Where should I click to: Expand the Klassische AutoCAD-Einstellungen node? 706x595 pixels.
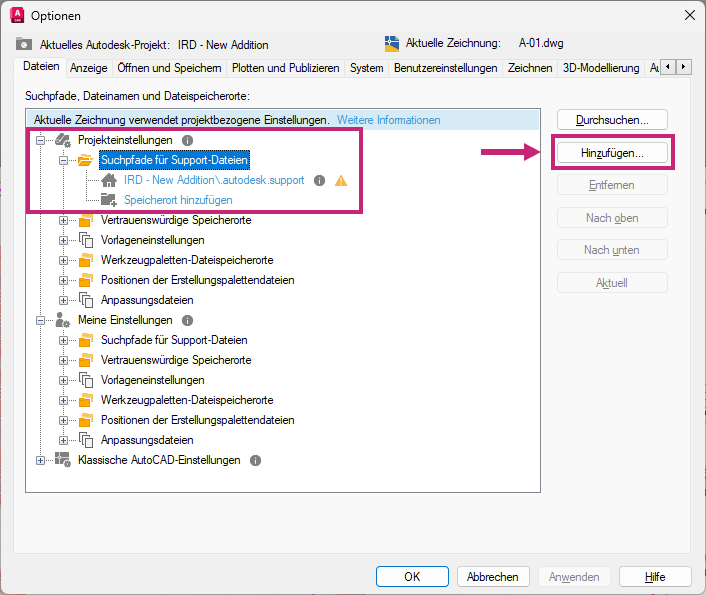click(x=41, y=460)
